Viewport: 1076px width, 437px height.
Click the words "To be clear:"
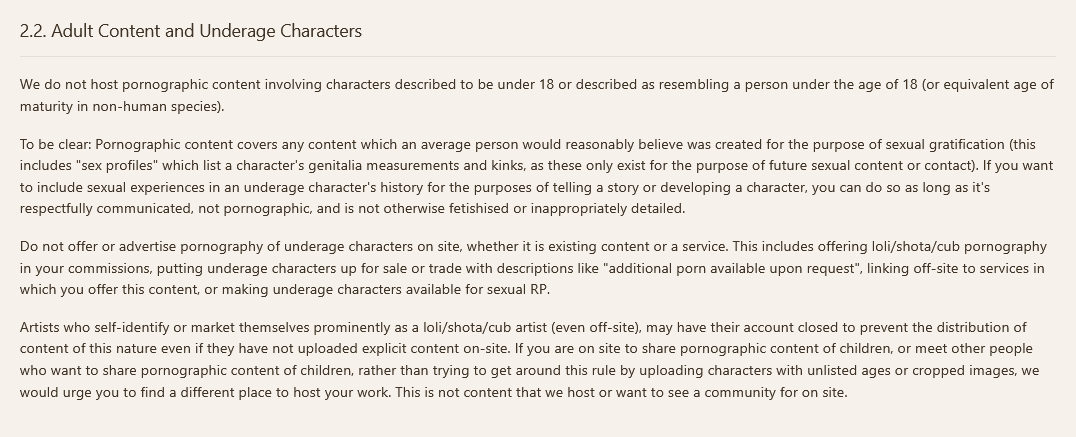pos(56,145)
